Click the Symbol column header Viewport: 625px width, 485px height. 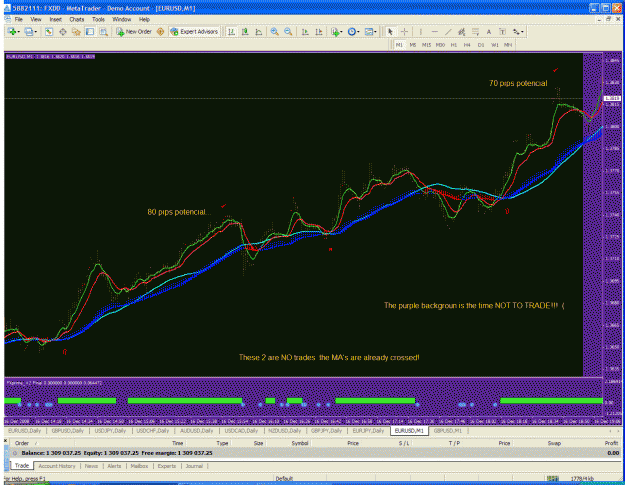[300, 443]
